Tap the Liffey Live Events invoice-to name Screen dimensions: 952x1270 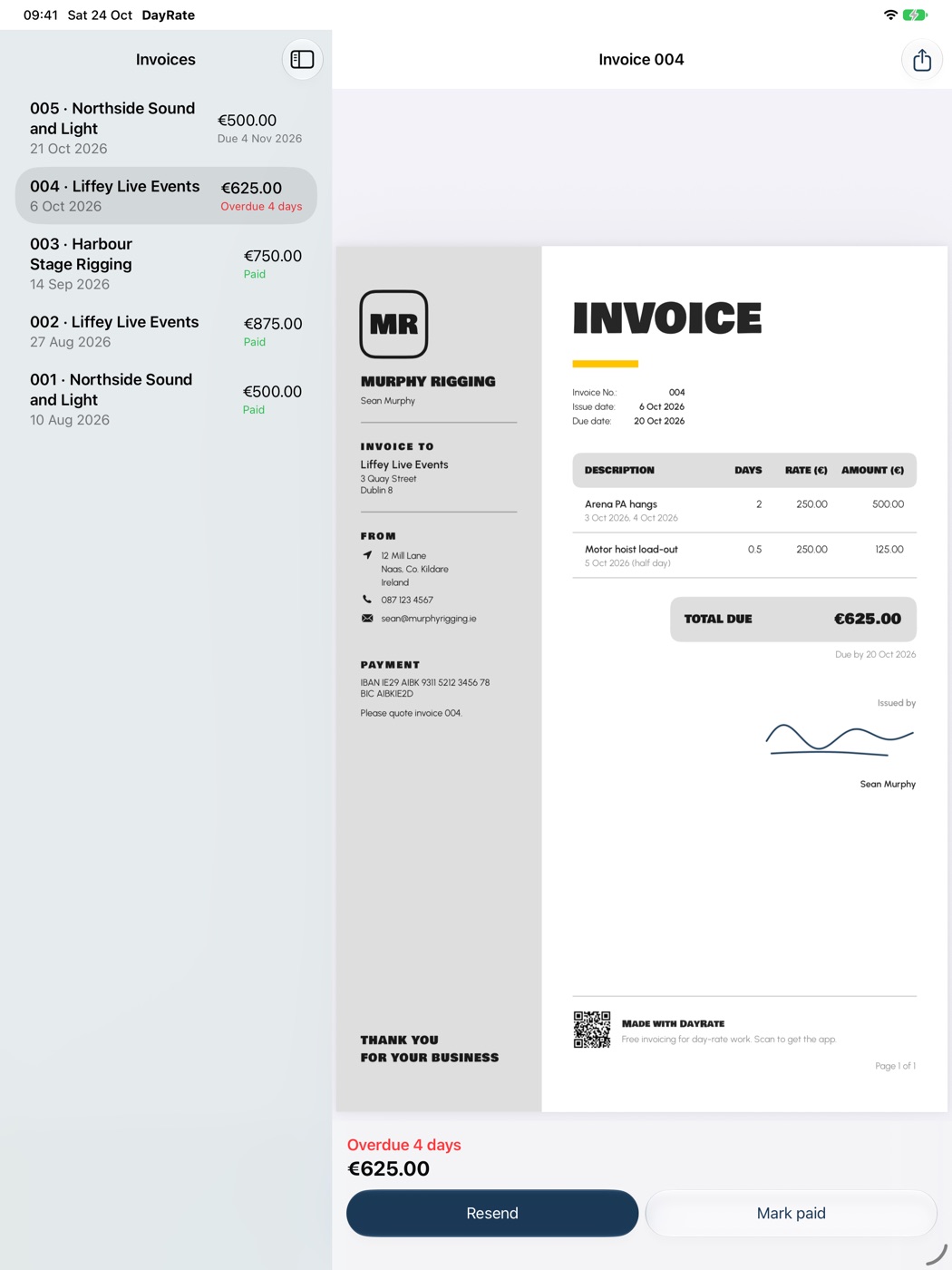pyautogui.click(x=404, y=464)
